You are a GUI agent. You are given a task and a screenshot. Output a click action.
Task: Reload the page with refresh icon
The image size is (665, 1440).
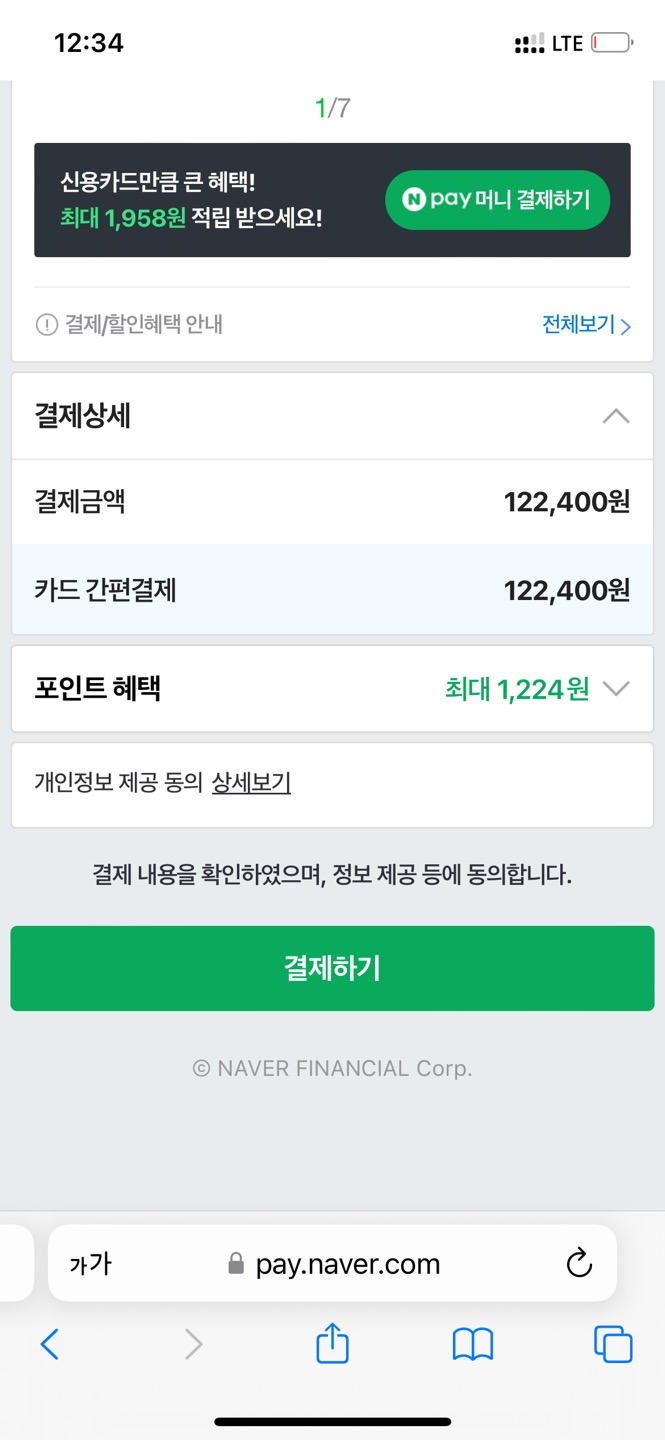(579, 1264)
